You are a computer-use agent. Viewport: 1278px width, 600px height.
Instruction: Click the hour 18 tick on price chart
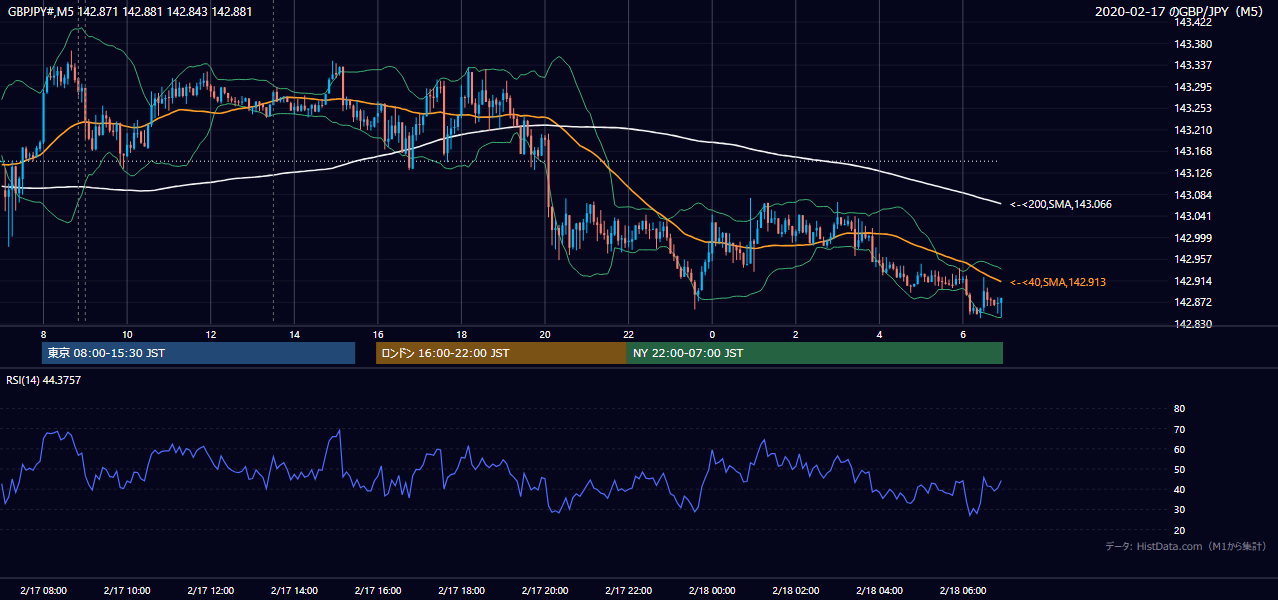(x=461, y=334)
